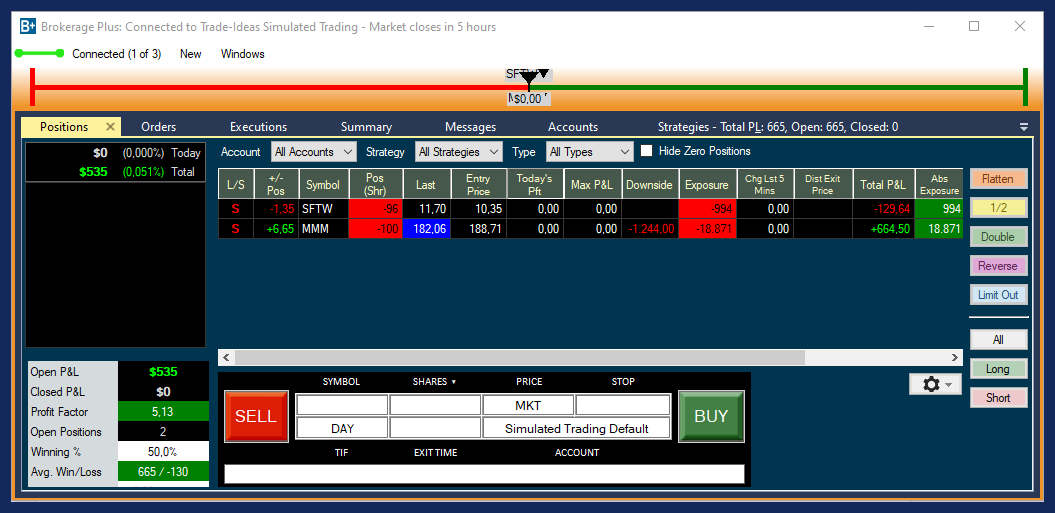Viewport: 1055px width, 513px height.
Task: Click the green connection status indicator
Action: tap(40, 53)
